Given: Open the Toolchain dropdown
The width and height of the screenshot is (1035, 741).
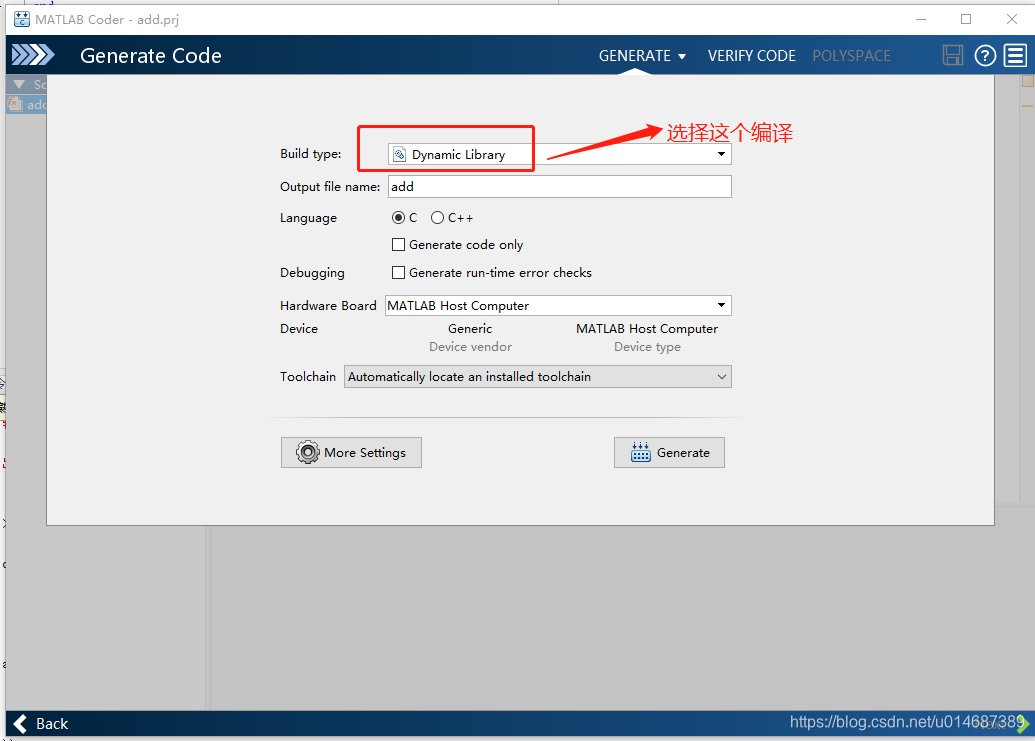Looking at the screenshot, I should [x=721, y=377].
